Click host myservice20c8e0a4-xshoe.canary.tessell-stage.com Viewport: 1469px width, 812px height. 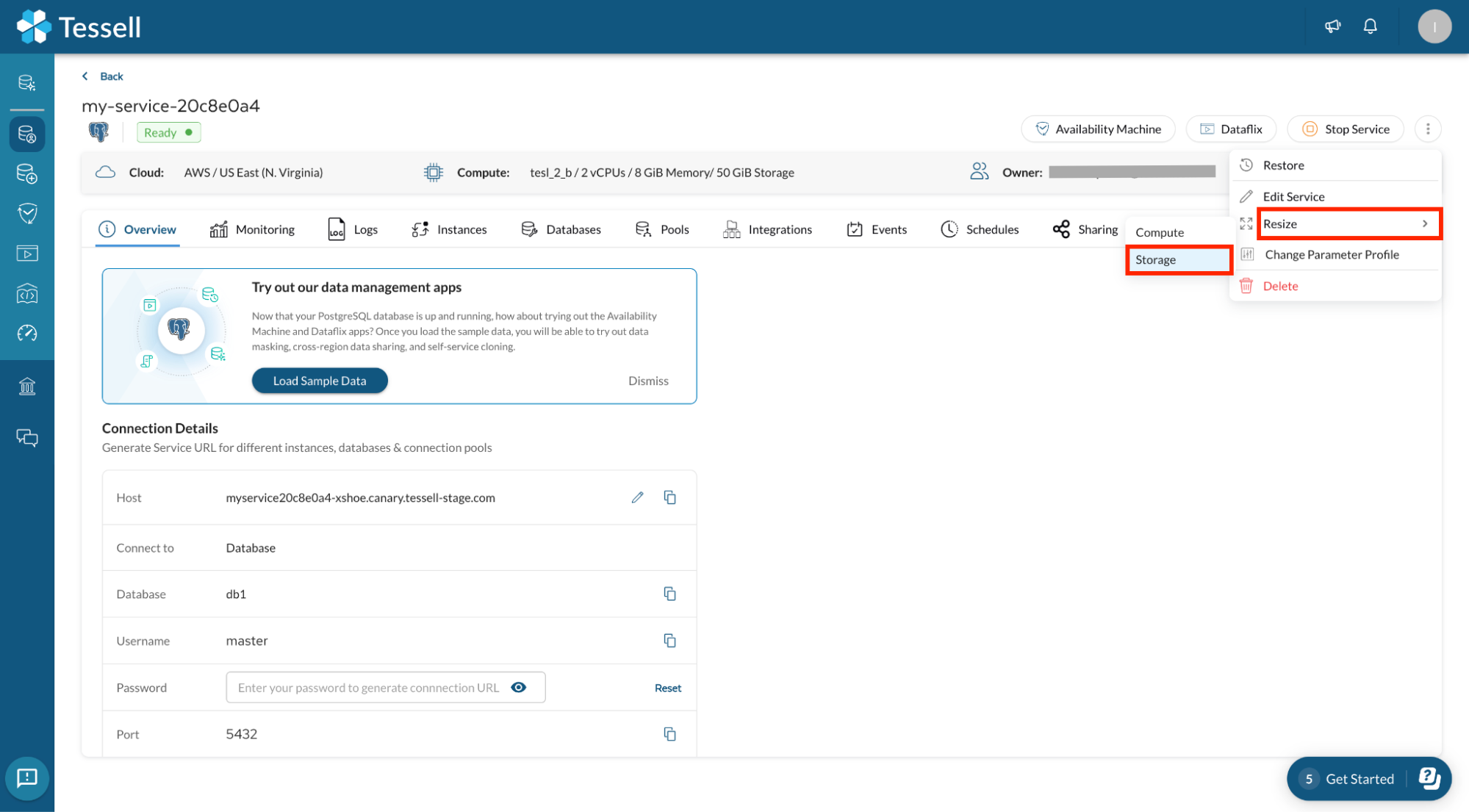coord(360,497)
